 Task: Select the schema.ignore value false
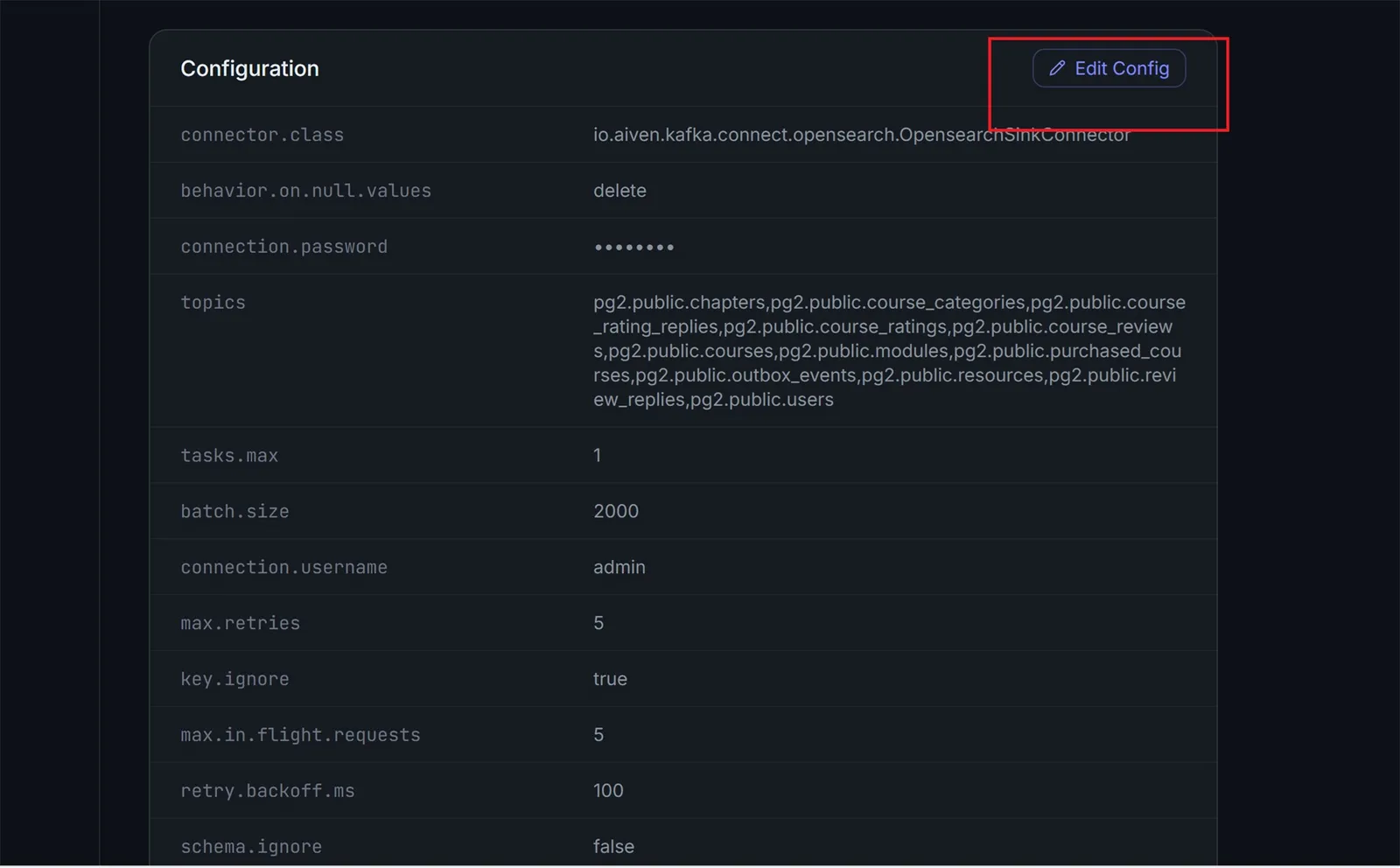(613, 847)
